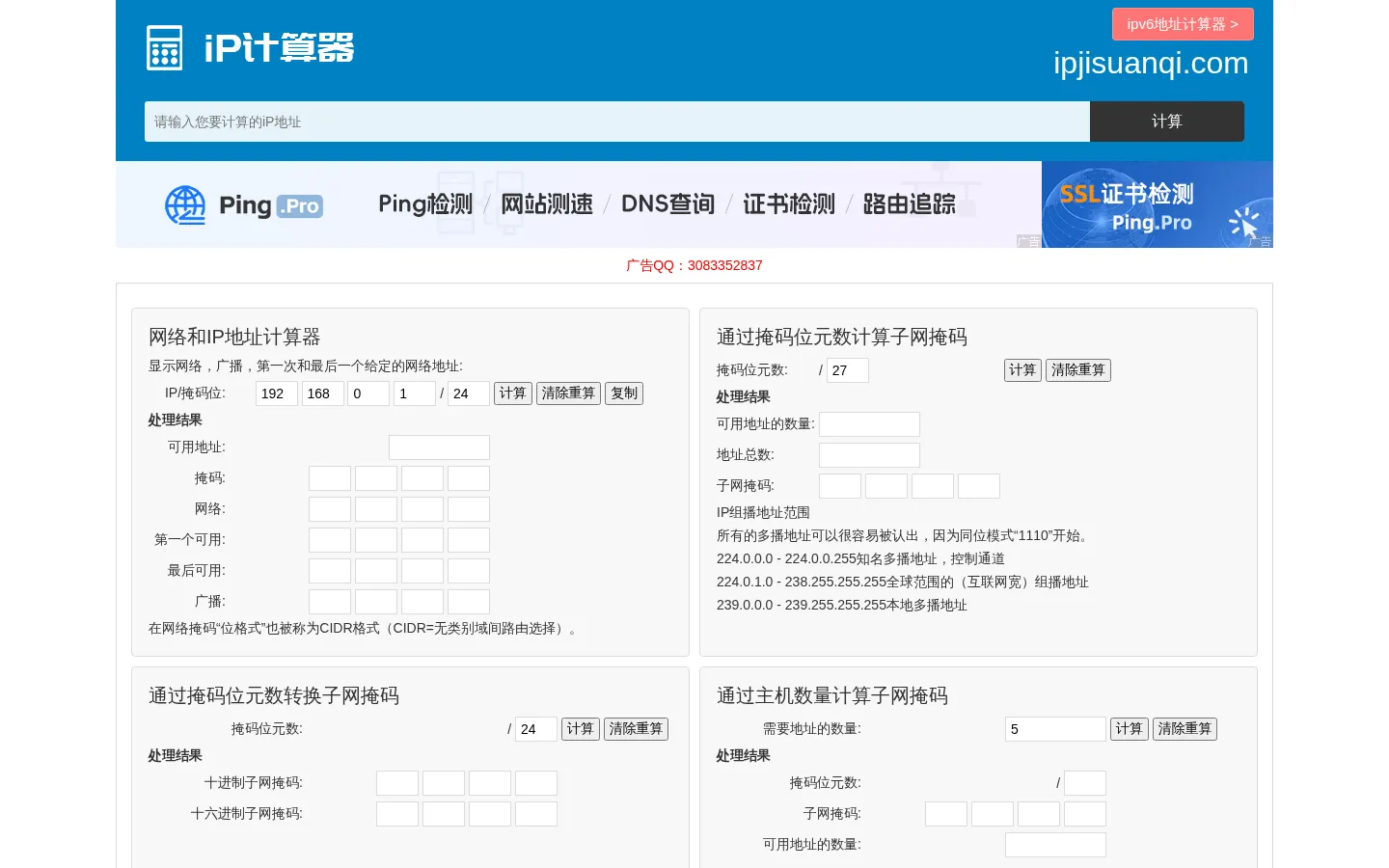
Task: Click the 掩码位元数 result field under 通过主机数量计算子网掩码
Action: 1085,783
